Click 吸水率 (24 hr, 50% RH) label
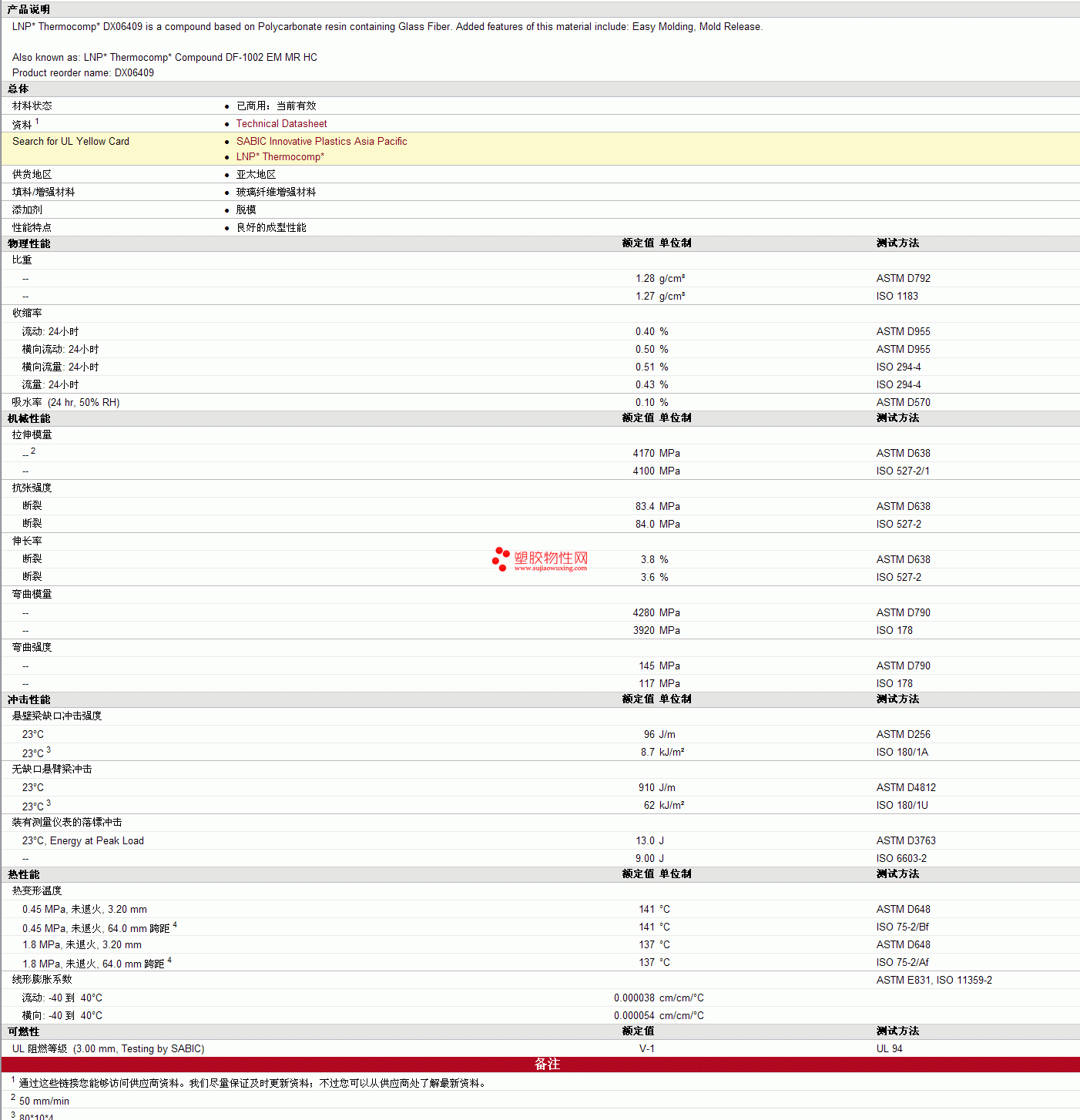 pos(65,402)
